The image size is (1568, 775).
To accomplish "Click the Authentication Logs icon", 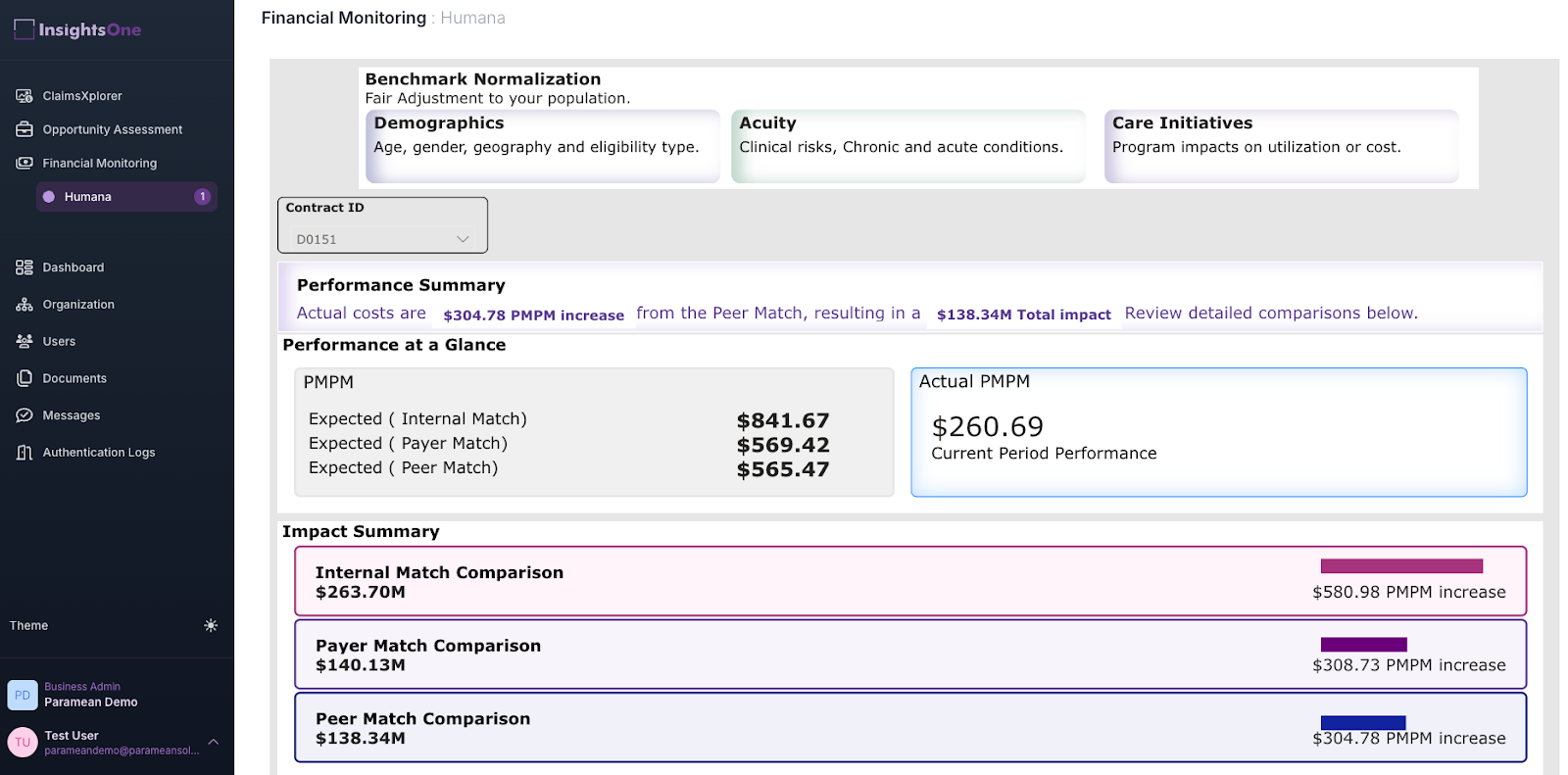I will tap(24, 453).
